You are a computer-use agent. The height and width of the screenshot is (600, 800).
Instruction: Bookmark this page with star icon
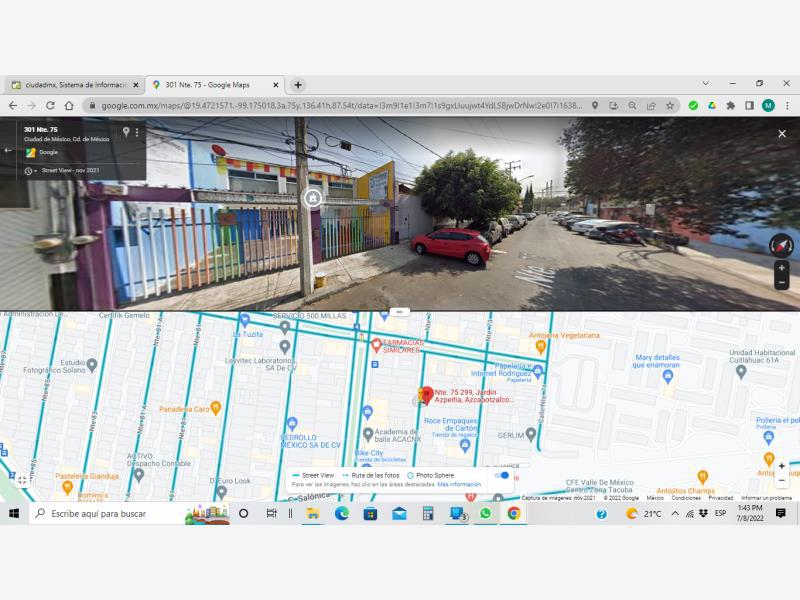tap(670, 106)
